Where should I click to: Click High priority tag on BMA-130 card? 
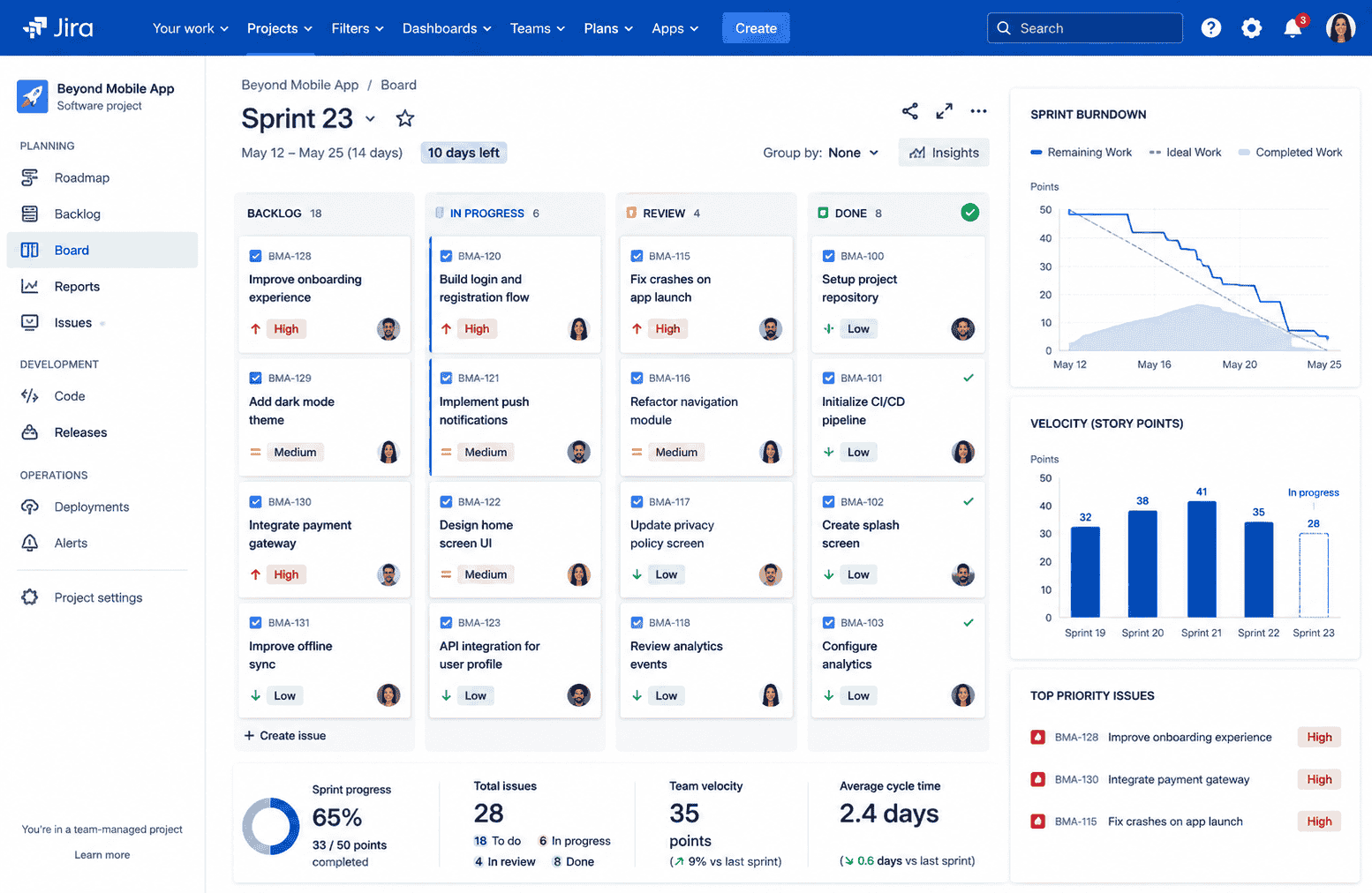point(286,574)
